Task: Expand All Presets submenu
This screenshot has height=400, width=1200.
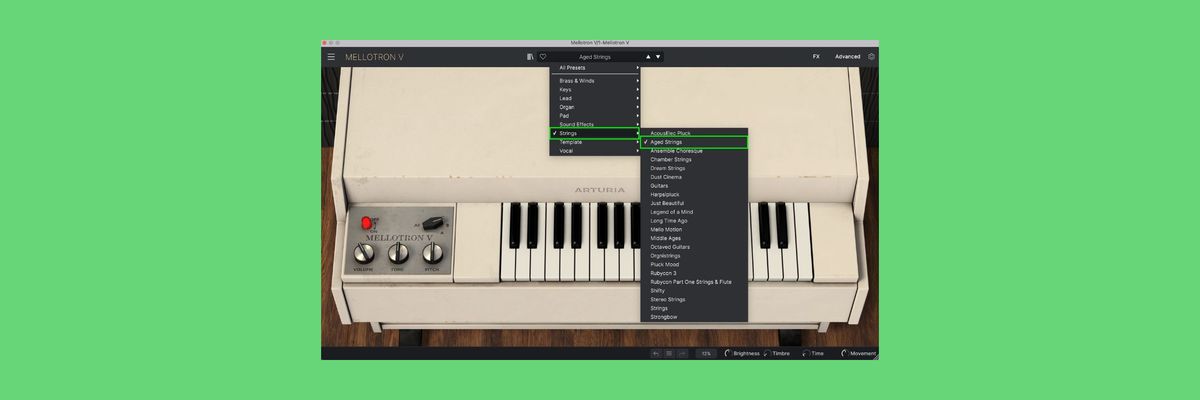Action: [595, 67]
